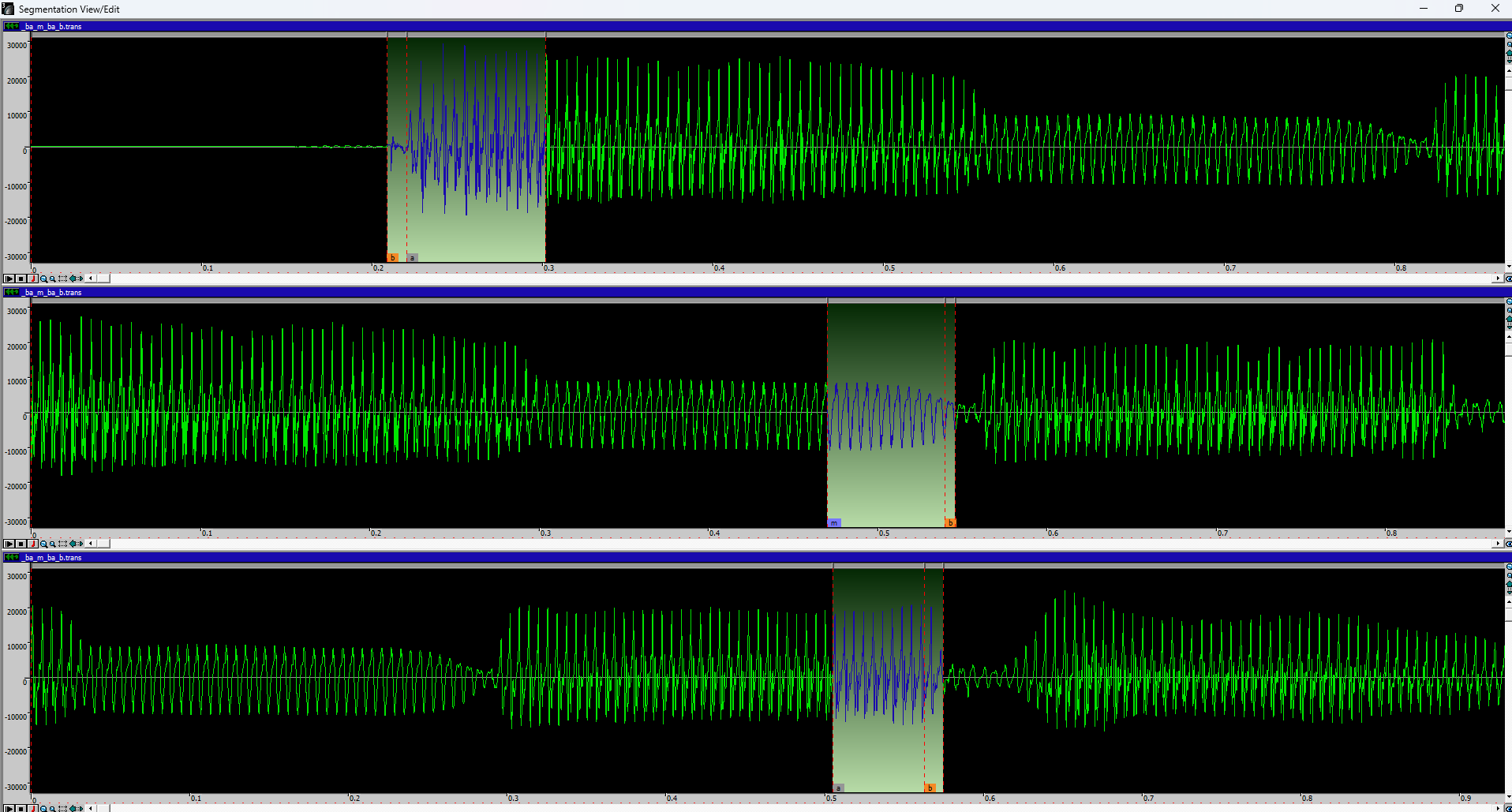The width and height of the screenshot is (1512, 812).
Task: Click the second magnifier icon under the middle waveform
Action: (53, 544)
